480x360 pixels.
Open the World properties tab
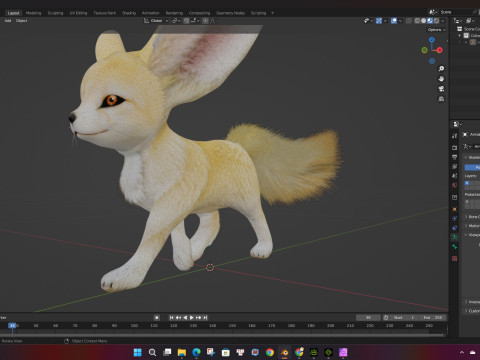tap(455, 185)
